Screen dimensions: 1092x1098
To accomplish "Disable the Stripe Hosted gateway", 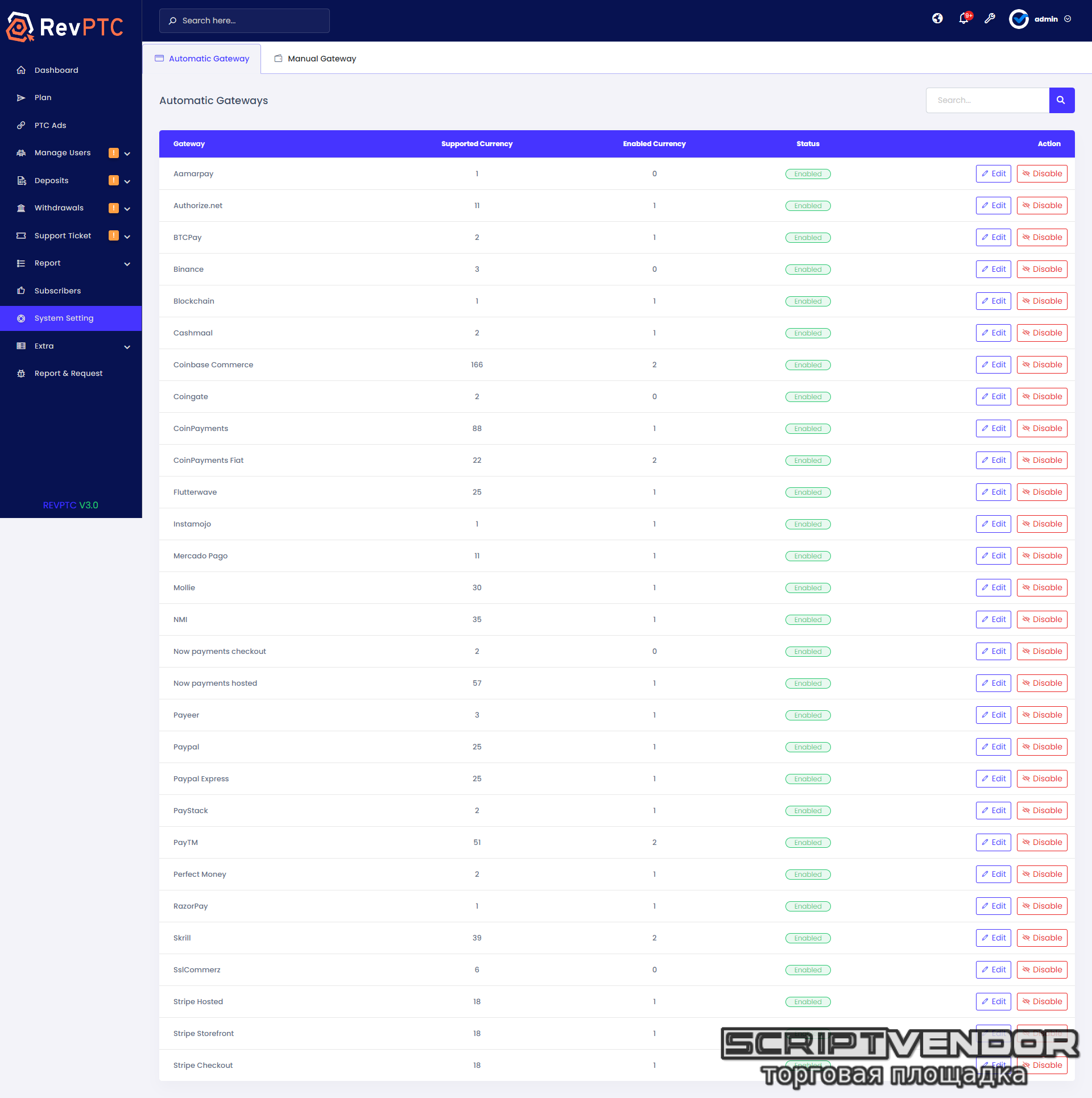I will (x=1042, y=1001).
